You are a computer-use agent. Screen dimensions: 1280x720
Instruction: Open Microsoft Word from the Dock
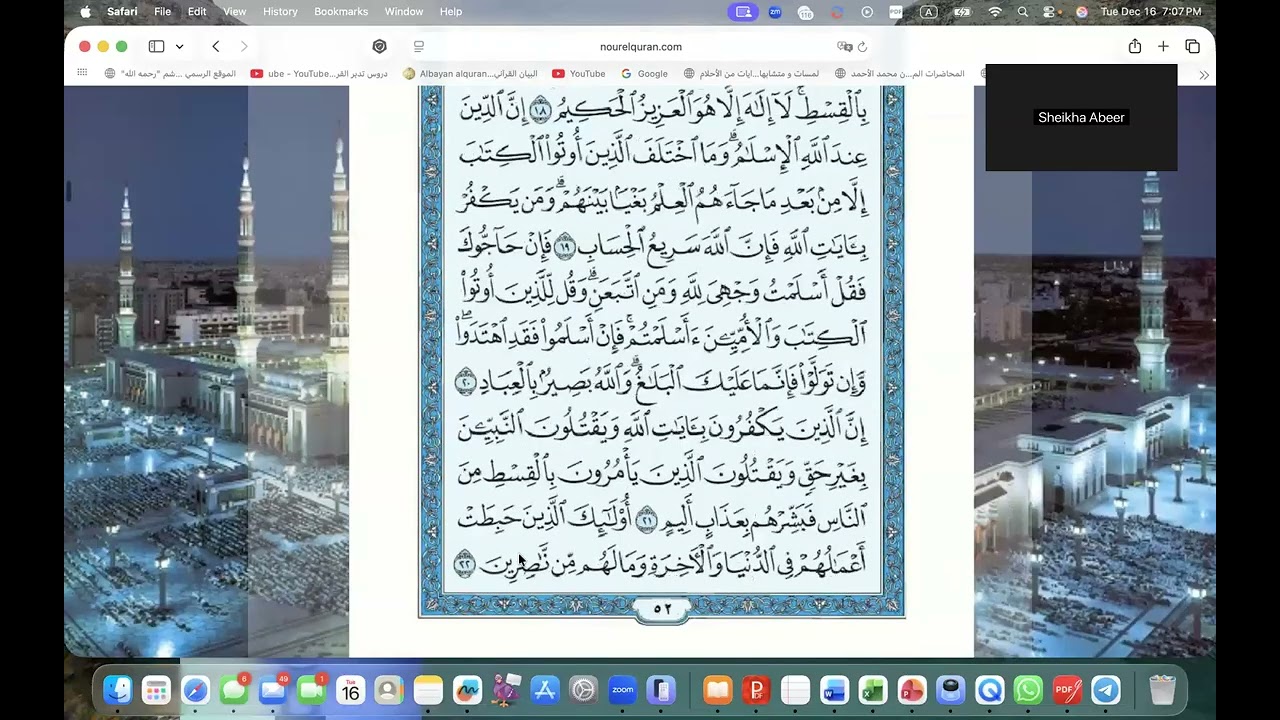pos(834,690)
